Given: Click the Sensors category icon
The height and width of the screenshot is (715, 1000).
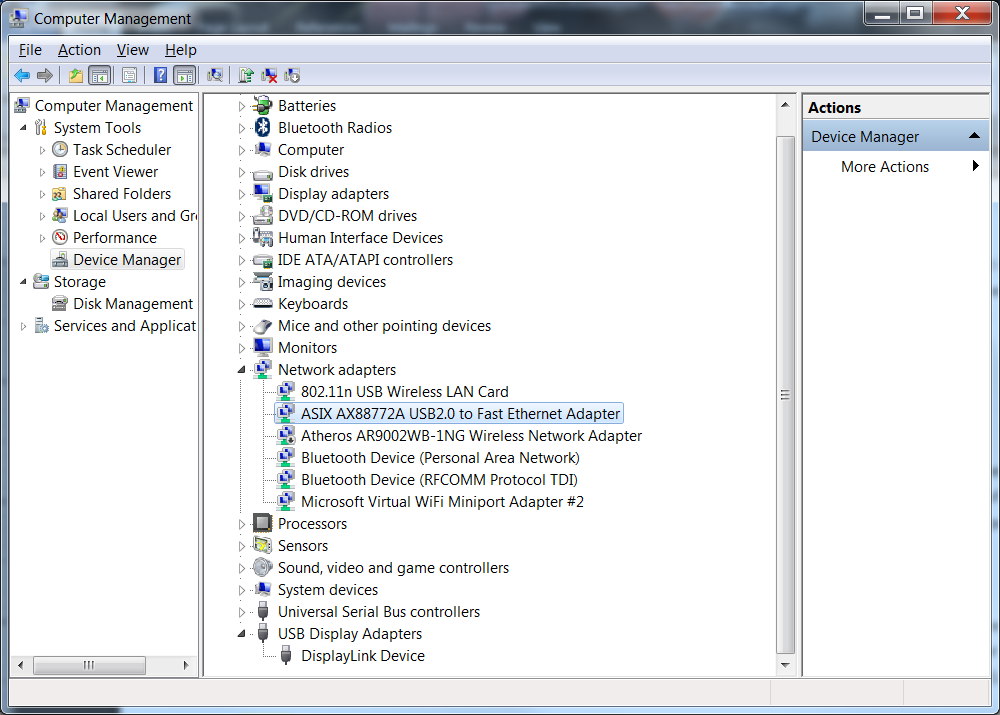Looking at the screenshot, I should (x=262, y=546).
